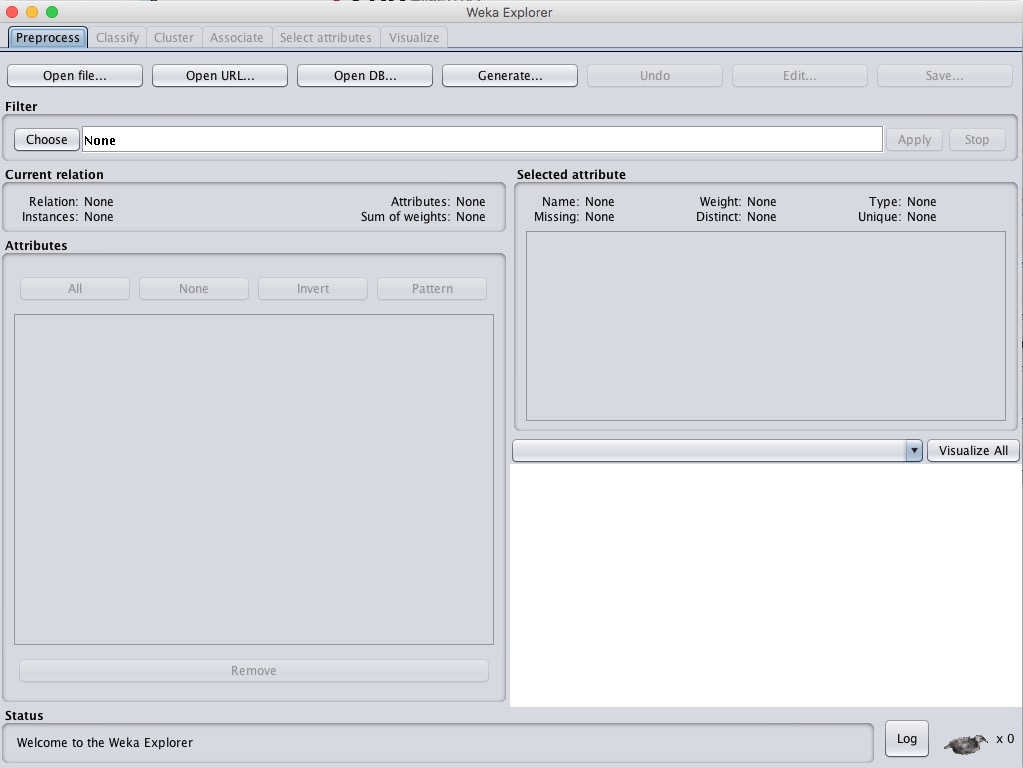1023x768 pixels.
Task: Open the Cluster tab
Action: click(174, 38)
